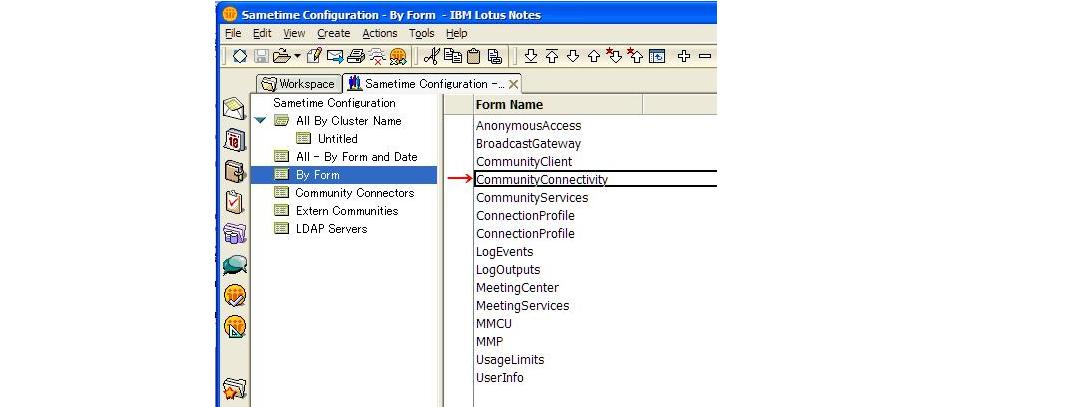
Task: Open the Address Book bookmark icon
Action: point(235,171)
